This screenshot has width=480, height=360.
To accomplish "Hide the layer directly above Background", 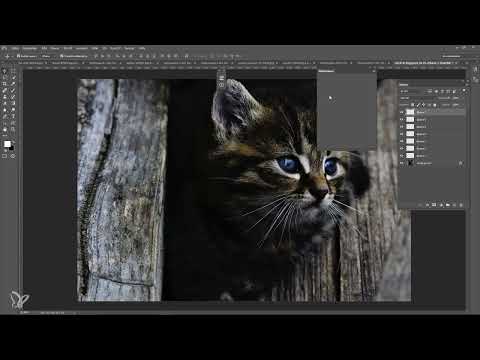I will (x=402, y=156).
